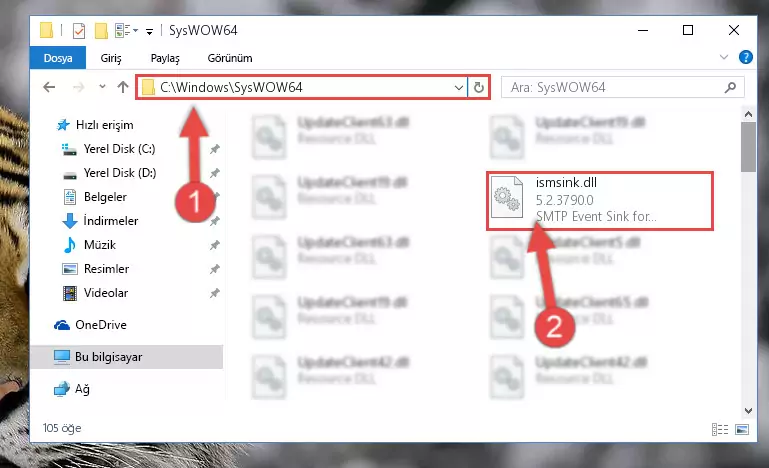Image resolution: width=769 pixels, height=468 pixels.
Task: Click the back navigation arrow
Action: [49, 87]
